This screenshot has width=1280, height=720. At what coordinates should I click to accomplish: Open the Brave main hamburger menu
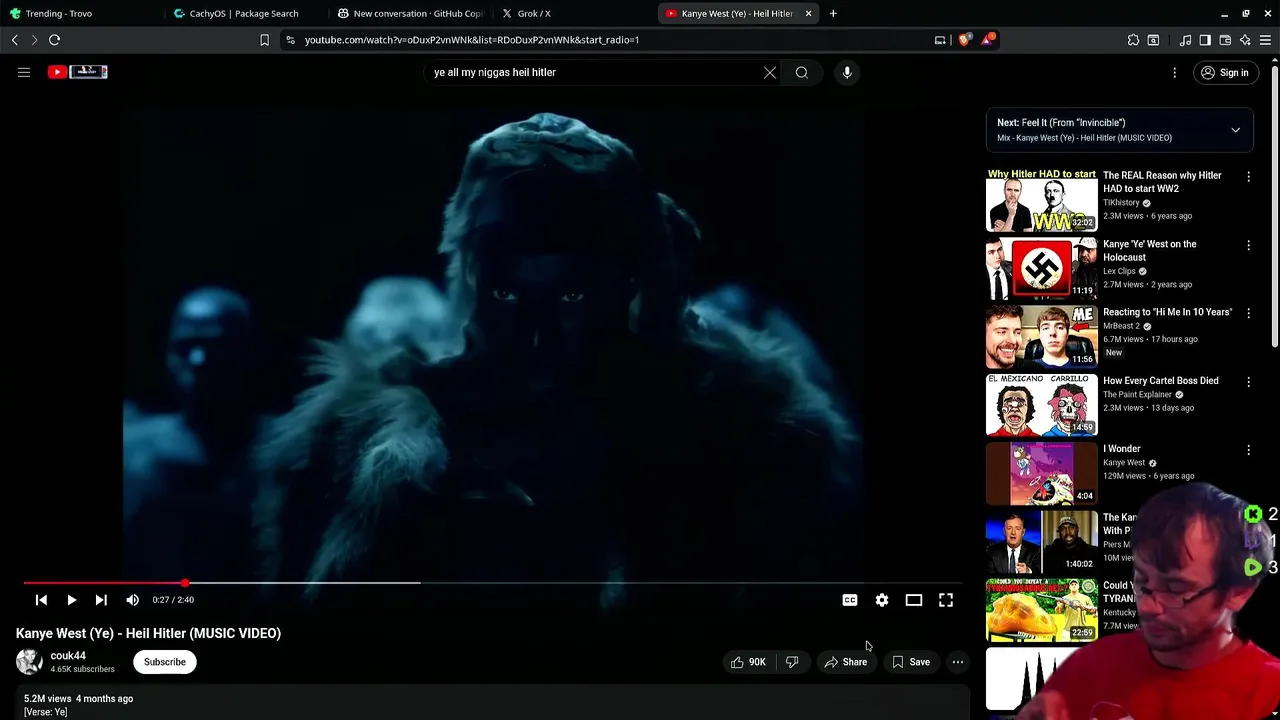click(x=1265, y=40)
